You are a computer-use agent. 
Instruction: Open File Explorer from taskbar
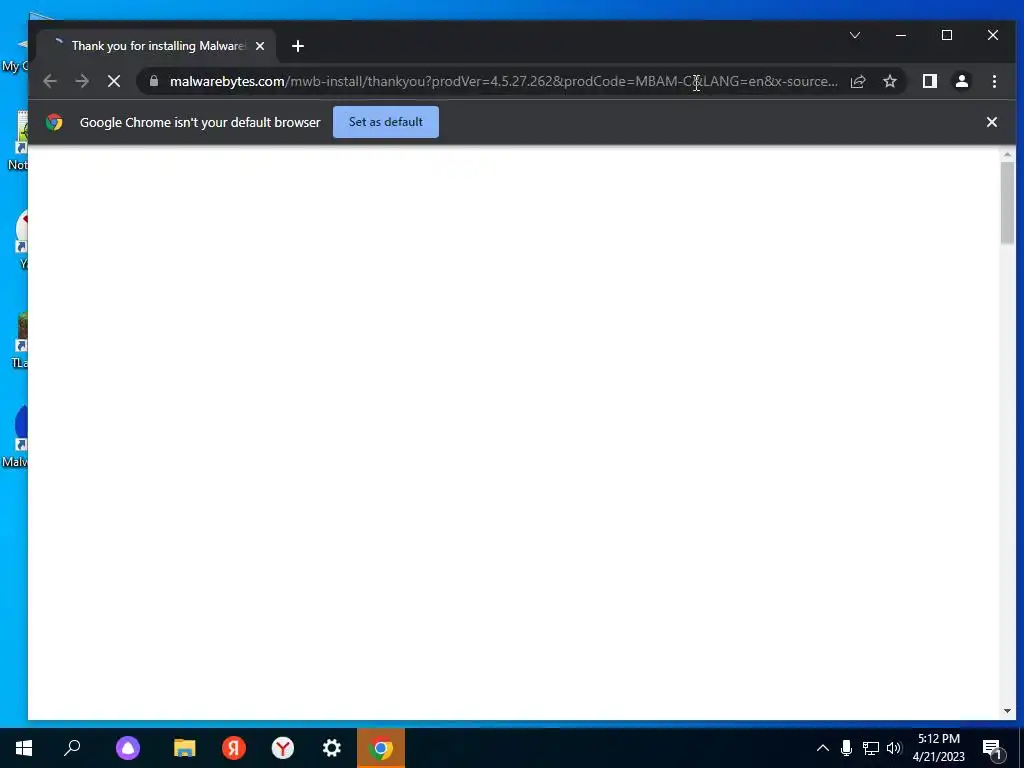click(x=185, y=748)
